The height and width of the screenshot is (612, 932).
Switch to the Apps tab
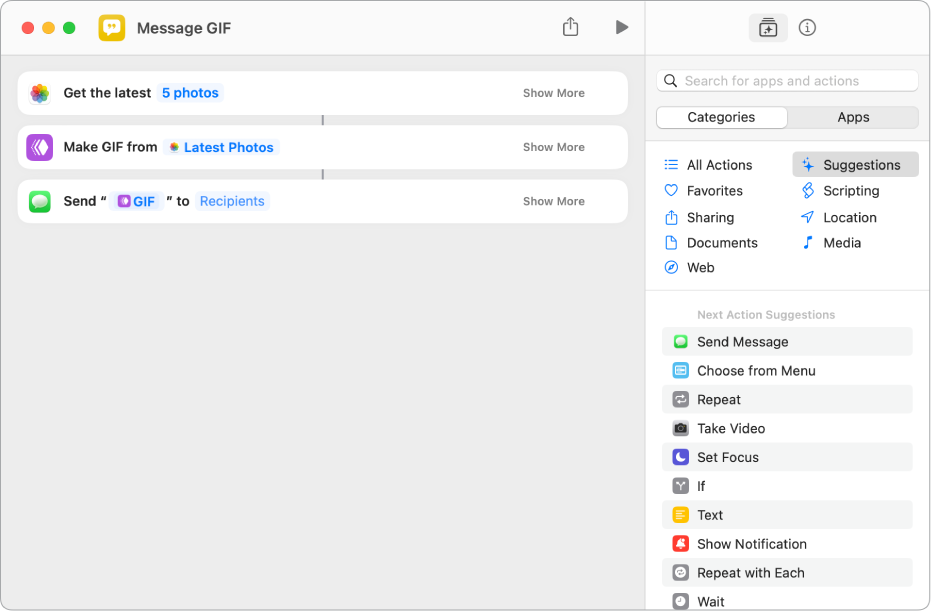pos(853,117)
